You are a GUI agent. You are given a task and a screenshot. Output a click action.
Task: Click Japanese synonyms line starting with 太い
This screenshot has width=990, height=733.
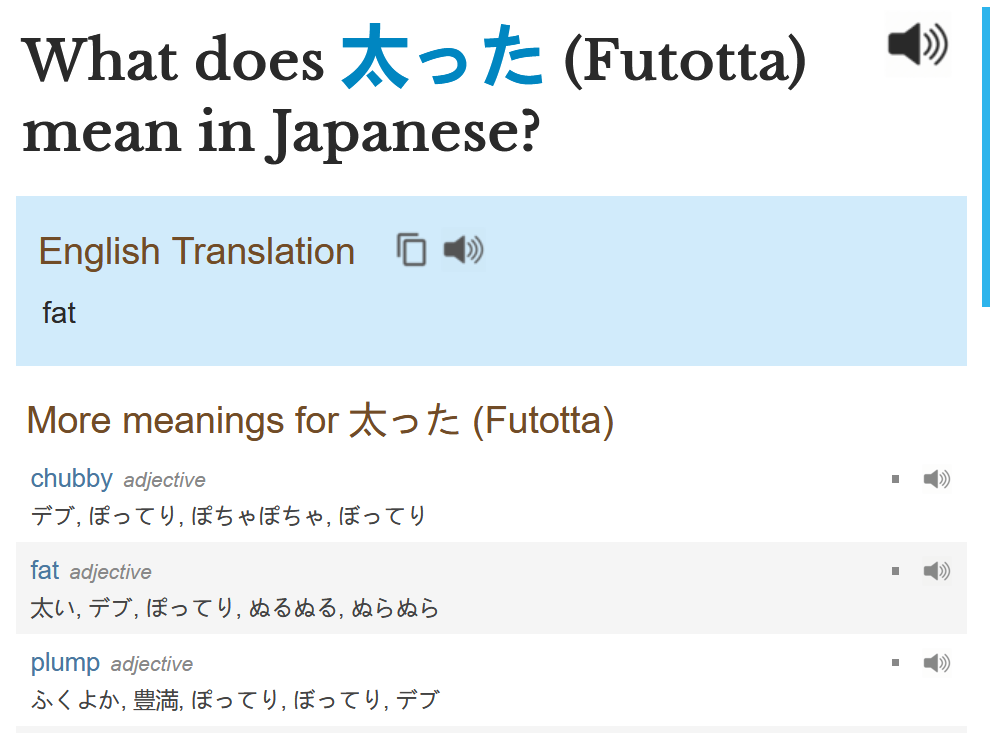point(235,608)
